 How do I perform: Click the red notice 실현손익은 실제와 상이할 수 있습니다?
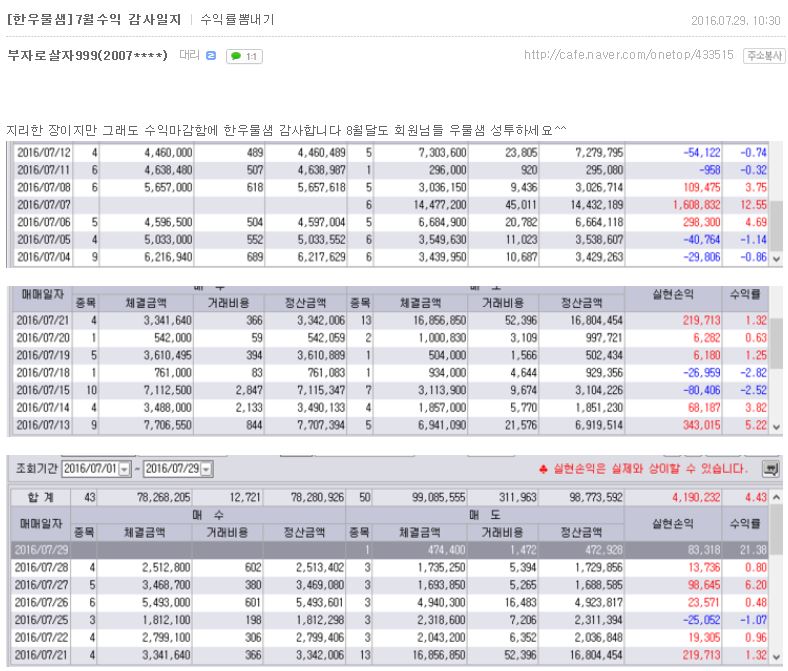[650, 469]
